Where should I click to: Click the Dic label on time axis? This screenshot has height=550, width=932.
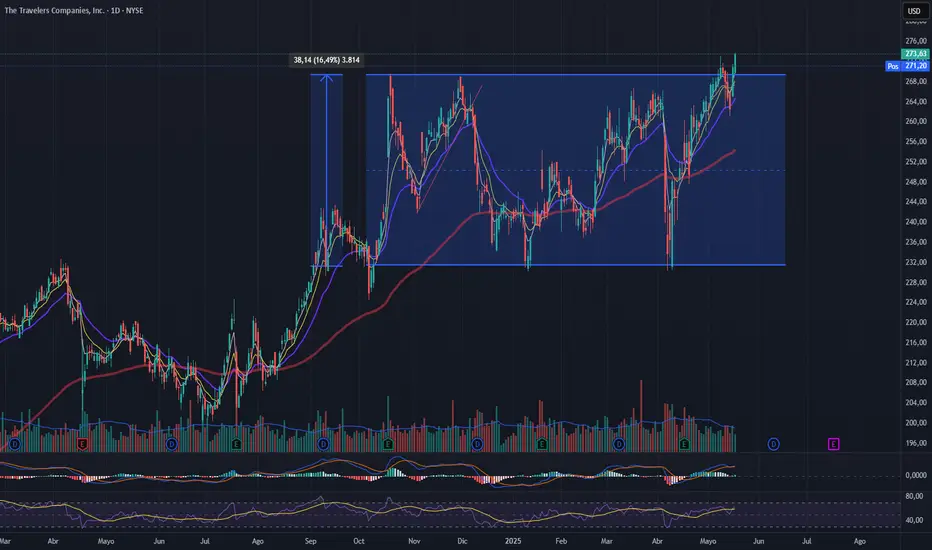click(462, 541)
